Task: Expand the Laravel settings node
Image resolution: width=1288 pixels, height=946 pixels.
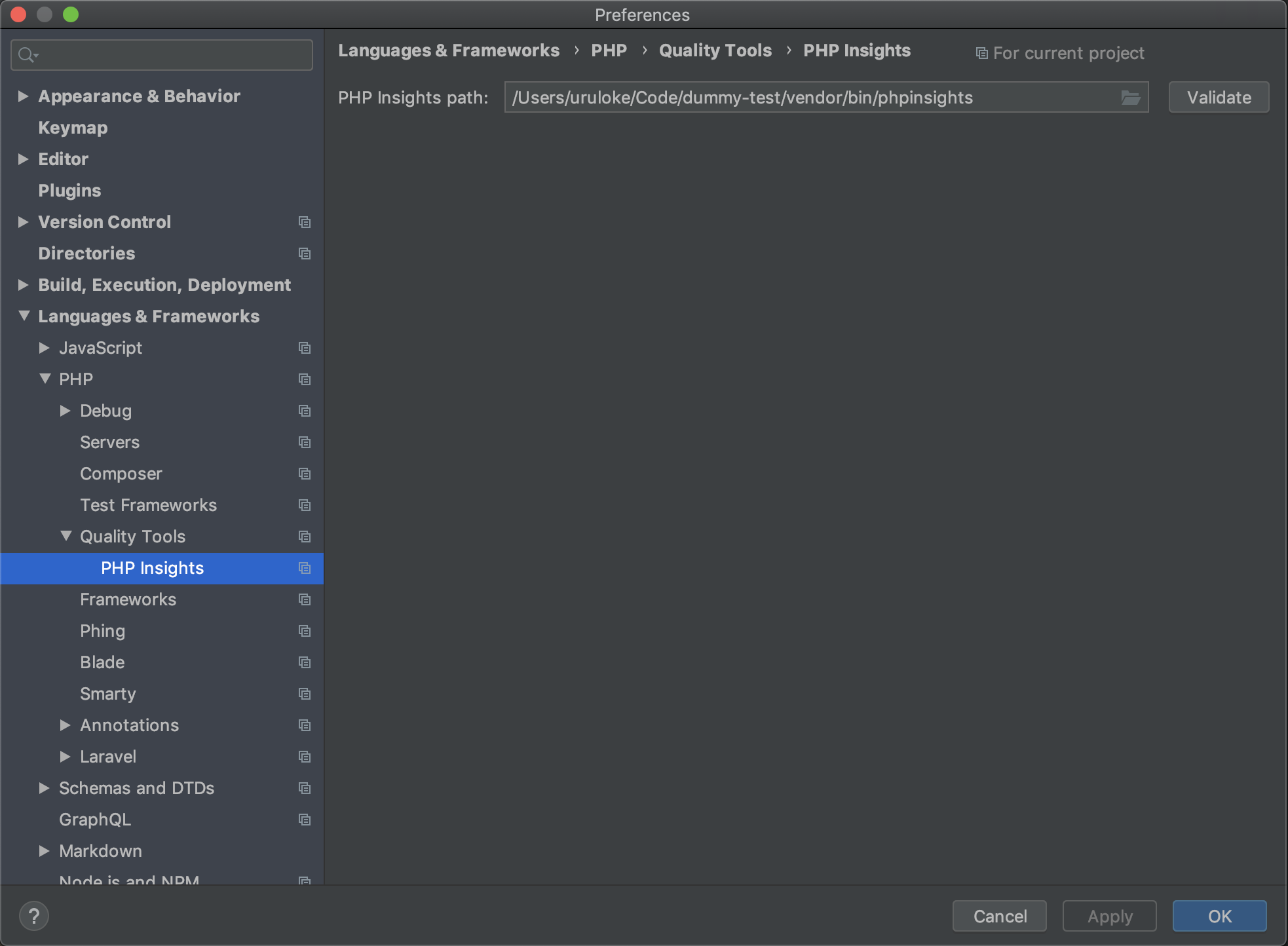Action: (65, 757)
